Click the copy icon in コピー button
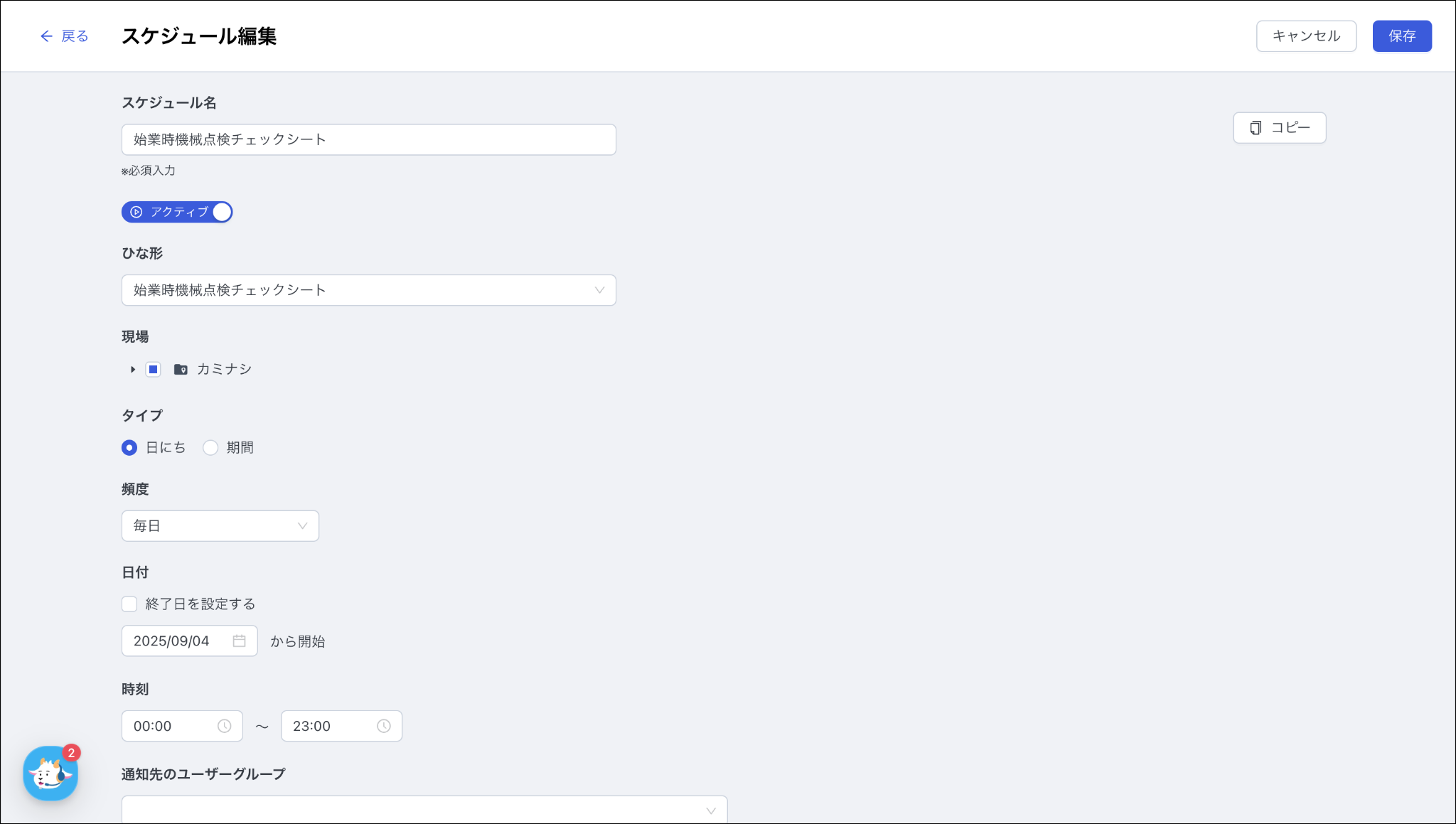 point(1256,128)
